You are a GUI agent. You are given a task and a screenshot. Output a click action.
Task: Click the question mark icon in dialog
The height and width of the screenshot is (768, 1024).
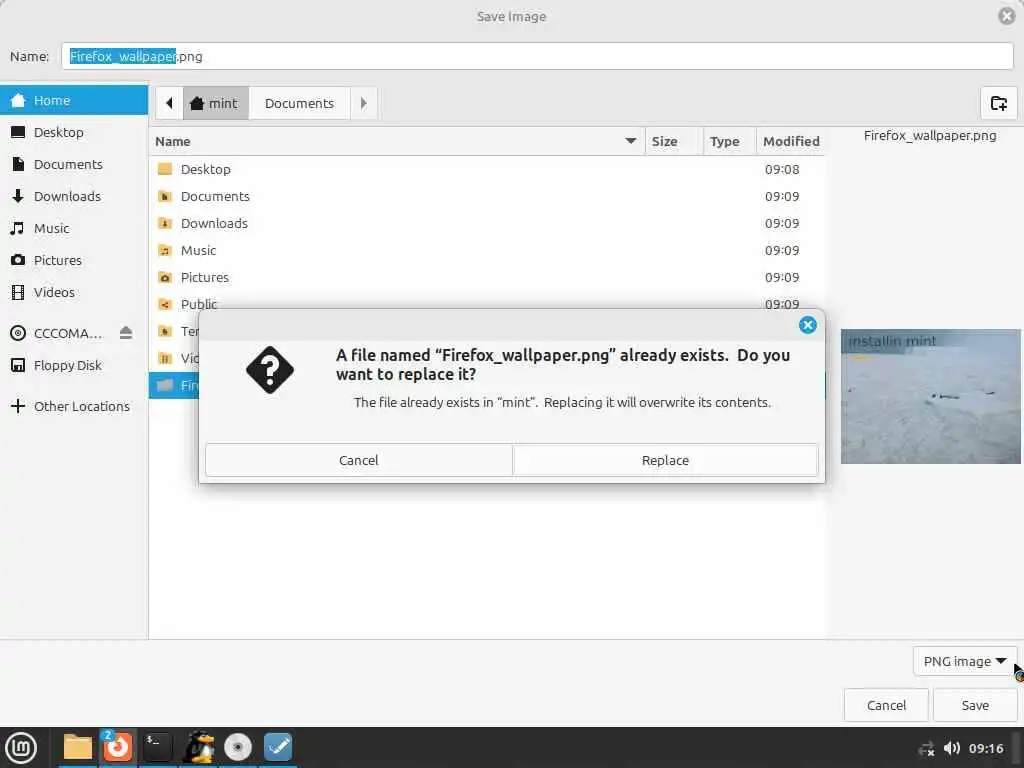point(270,370)
